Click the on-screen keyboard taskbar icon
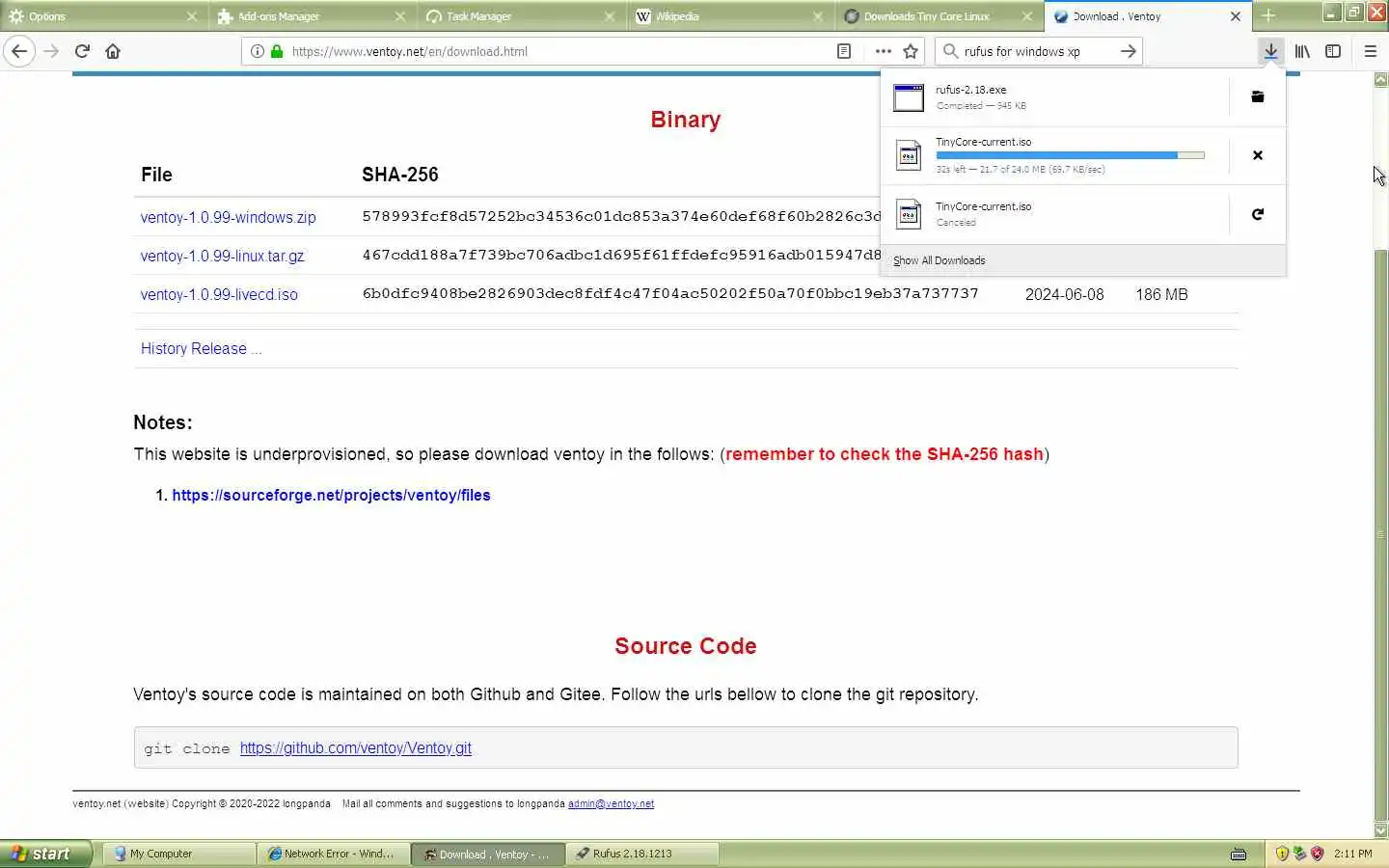Screen dimensions: 1389x868 tap(1239, 854)
